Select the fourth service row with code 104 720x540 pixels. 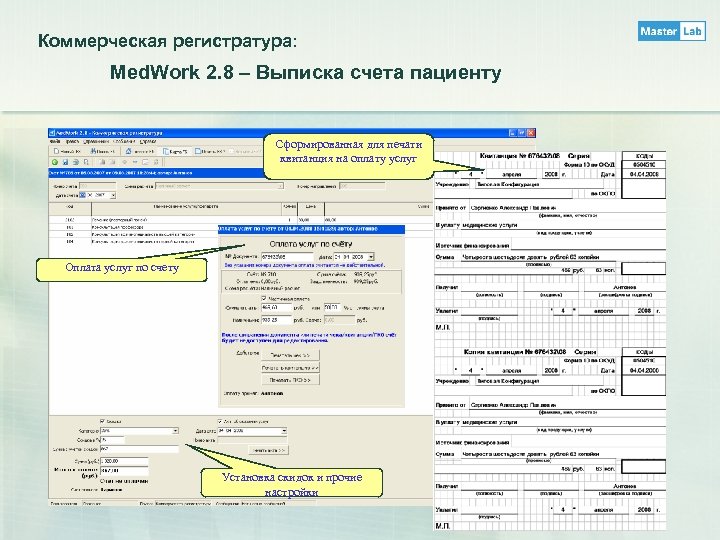coord(133,241)
